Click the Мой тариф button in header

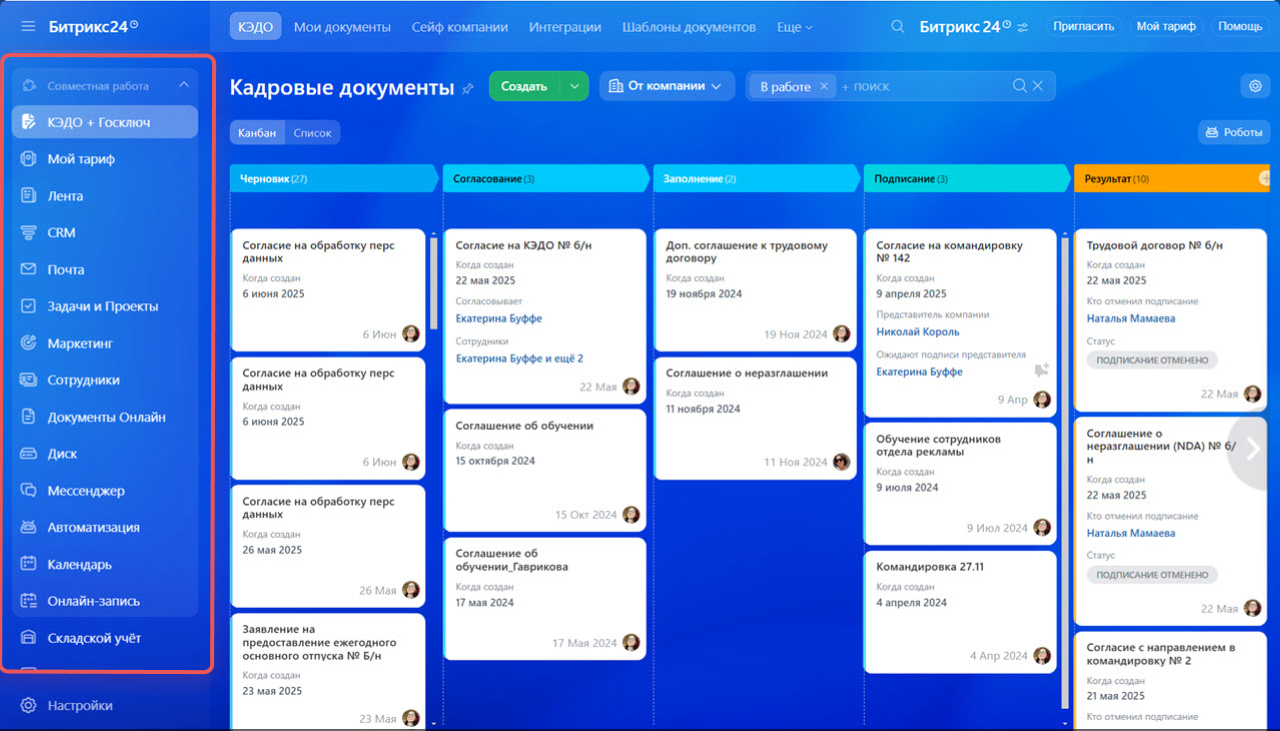click(1166, 26)
